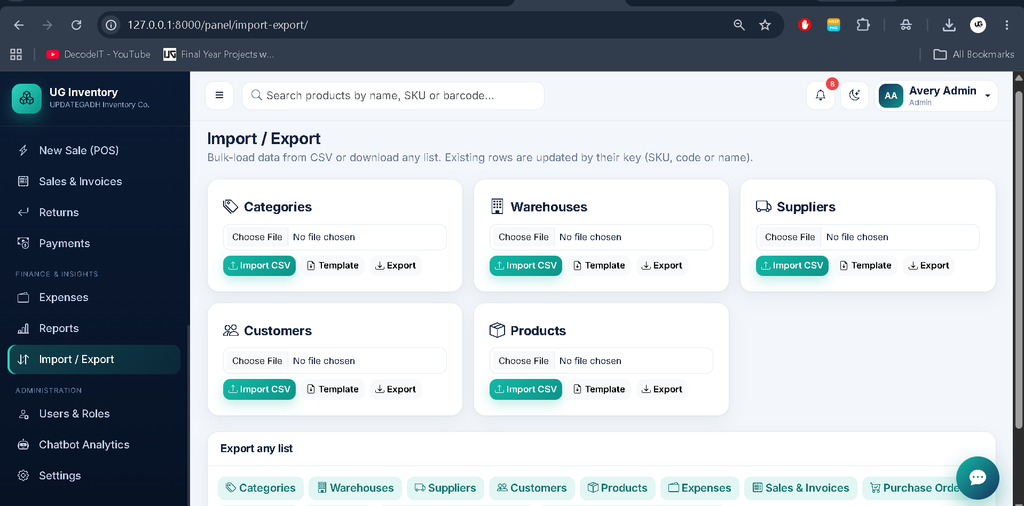
Task: Download Products Template
Action: click(x=600, y=389)
